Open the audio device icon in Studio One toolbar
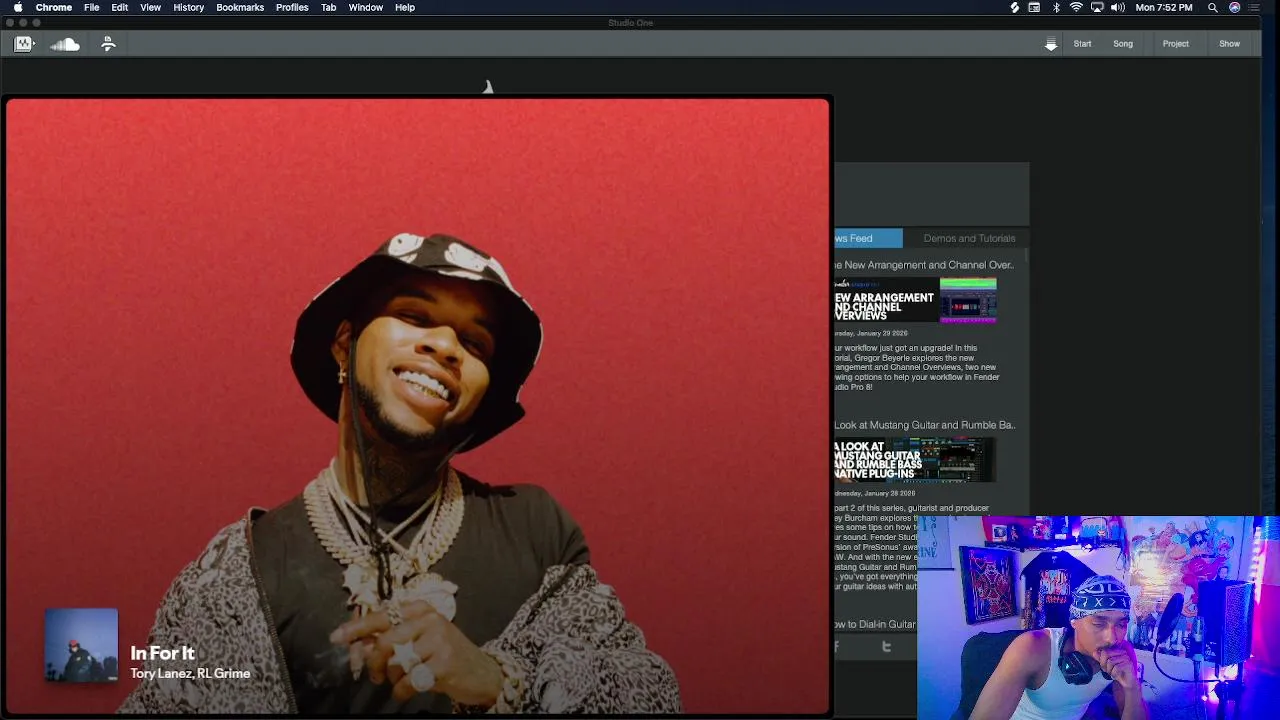The height and width of the screenshot is (720, 1280). (x=23, y=44)
